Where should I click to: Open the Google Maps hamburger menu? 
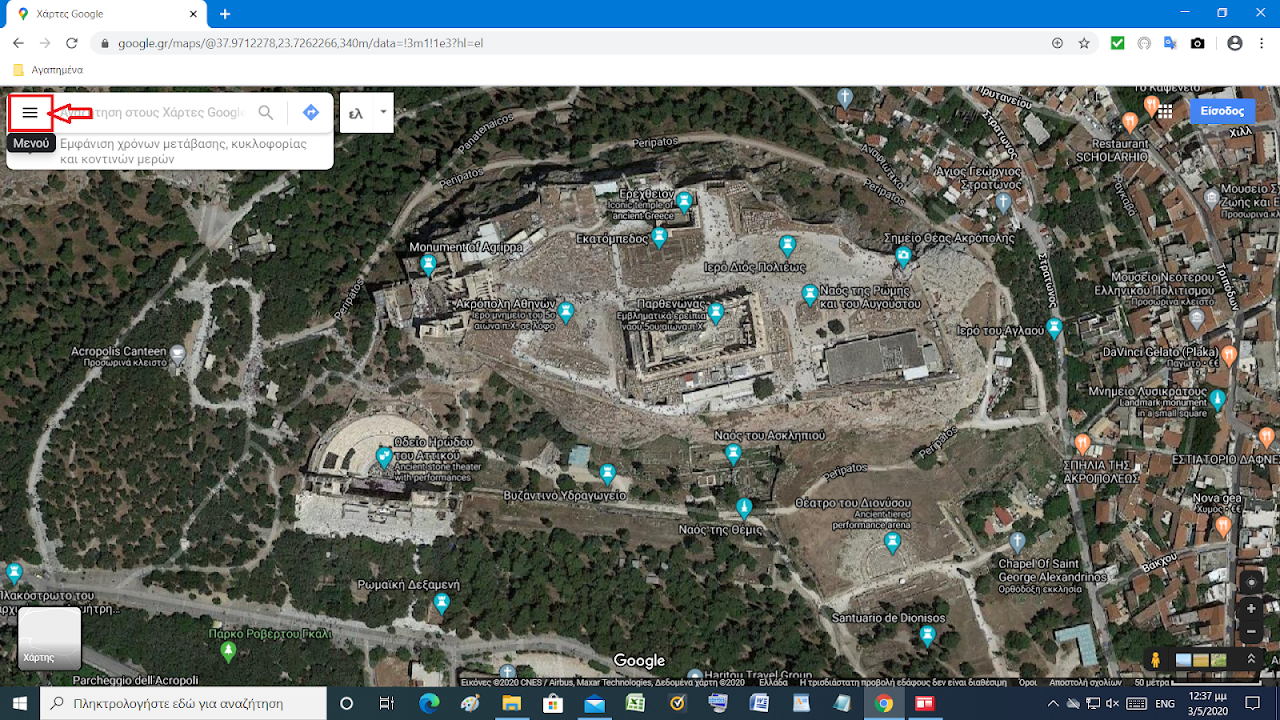[x=30, y=113]
